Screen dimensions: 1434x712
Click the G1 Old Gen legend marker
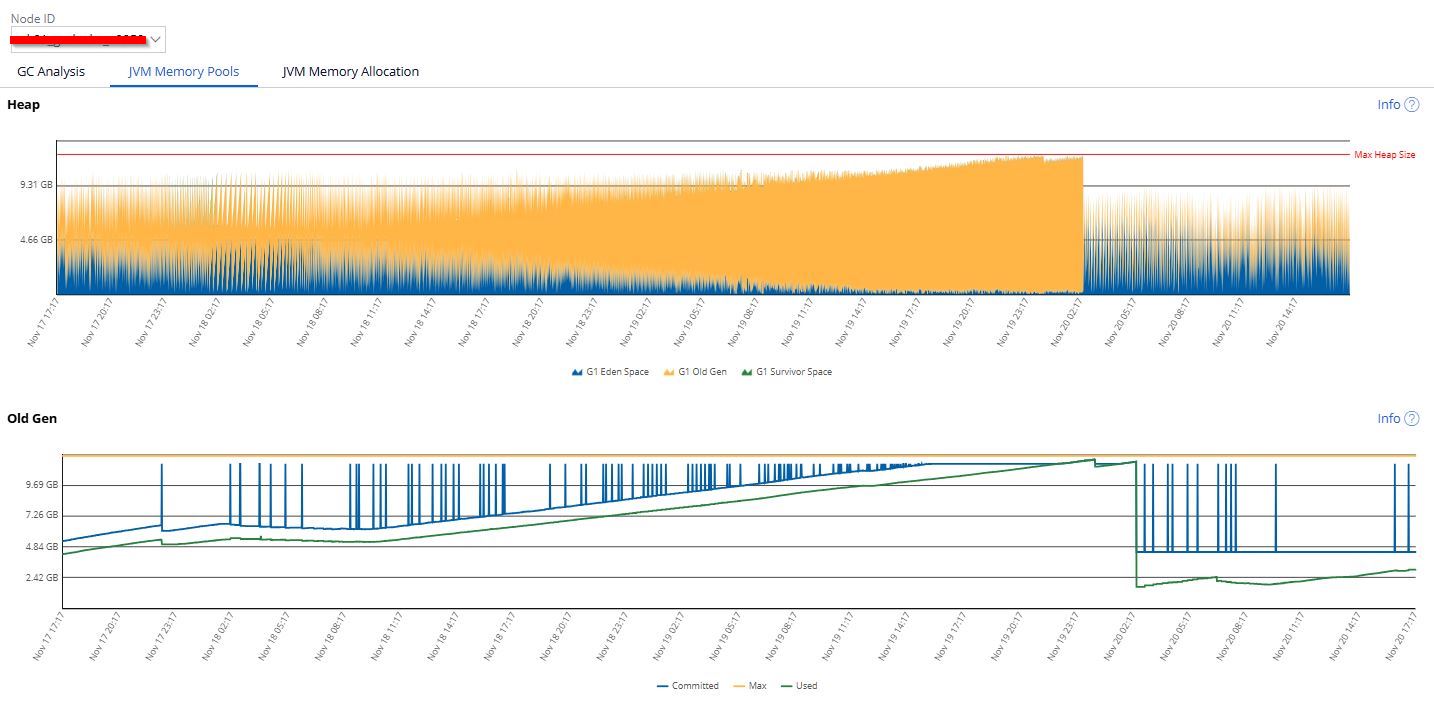click(668, 371)
